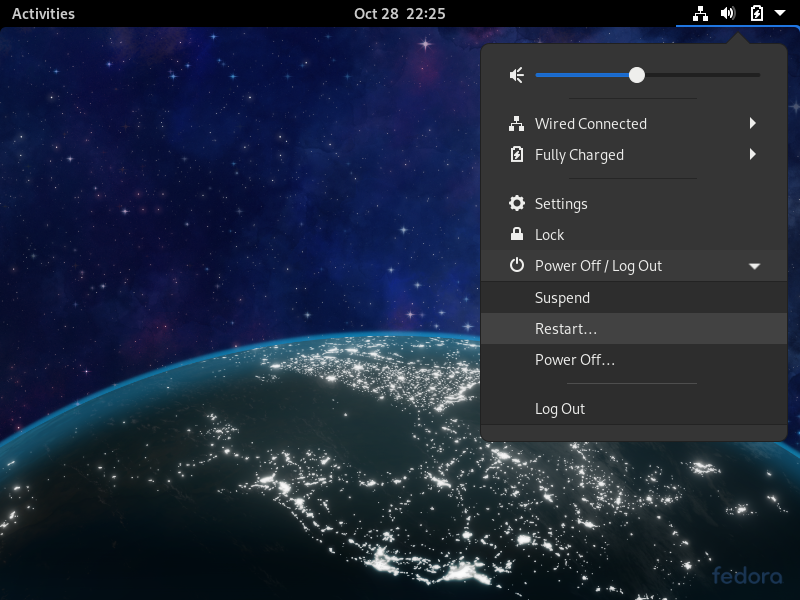This screenshot has width=800, height=600.
Task: Choose Log Out from the power menu
Action: [634, 409]
